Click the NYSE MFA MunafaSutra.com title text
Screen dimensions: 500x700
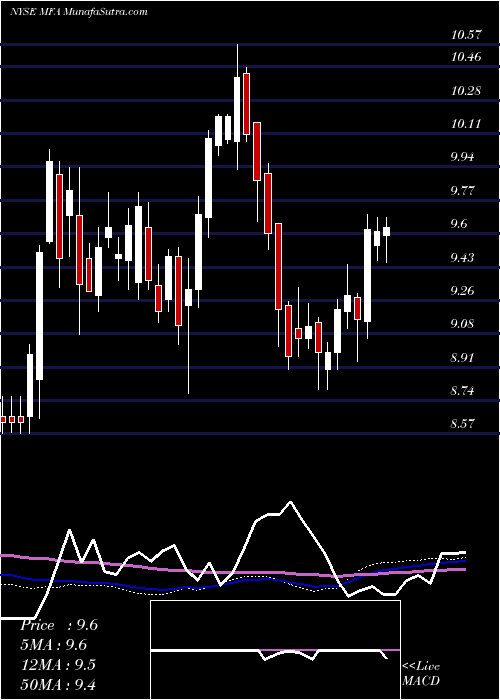(79, 12)
